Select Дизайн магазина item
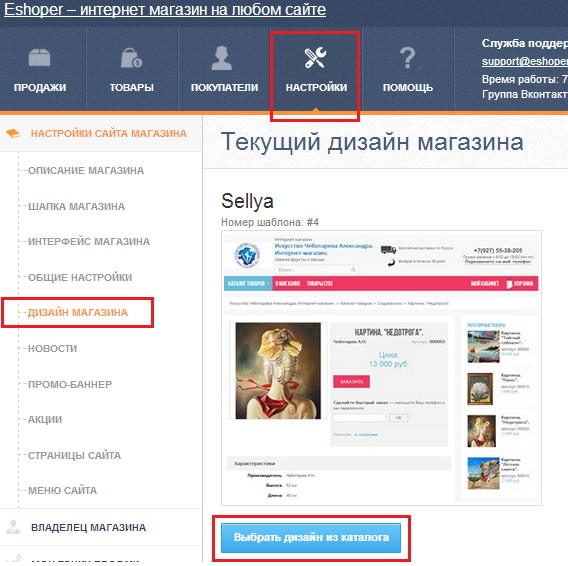This screenshot has width=568, height=566. tap(78, 312)
